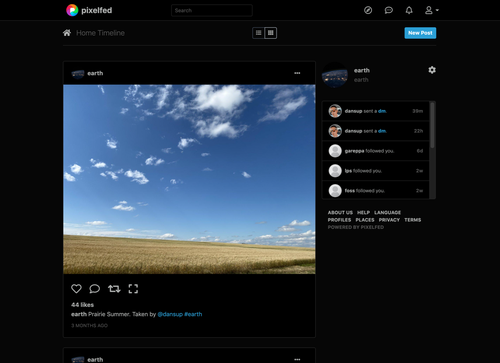The width and height of the screenshot is (500, 363).
Task: Click the earth avatar in first post header
Action: click(78, 73)
